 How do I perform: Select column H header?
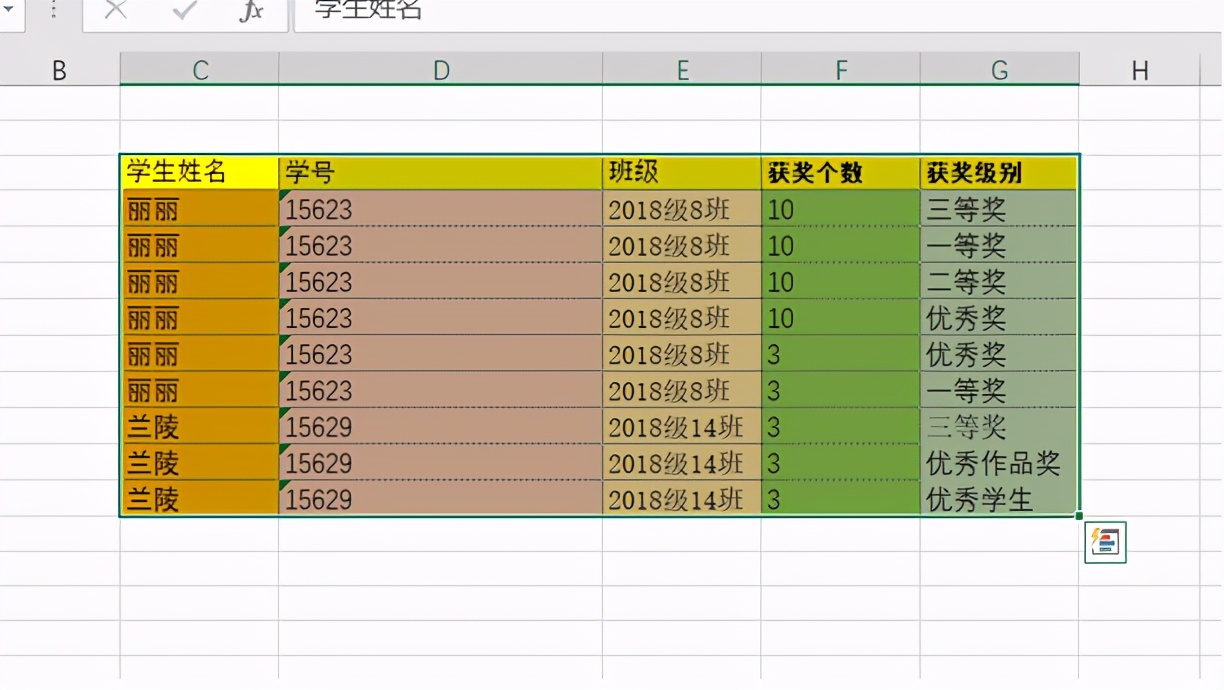pyautogui.click(x=1139, y=70)
